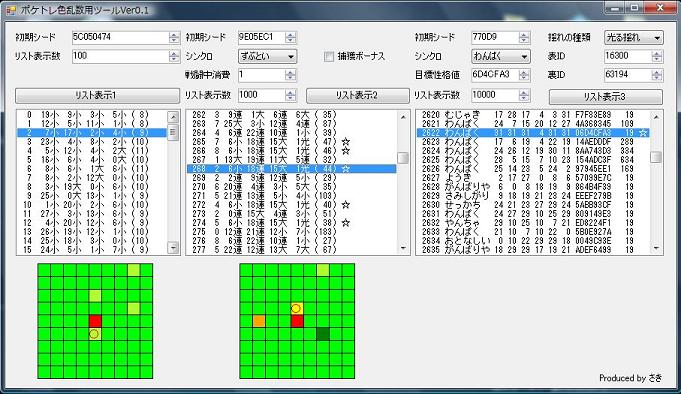This screenshot has height=394, width=681.
Task: Click the red cell in left grid
Action: 95,321
